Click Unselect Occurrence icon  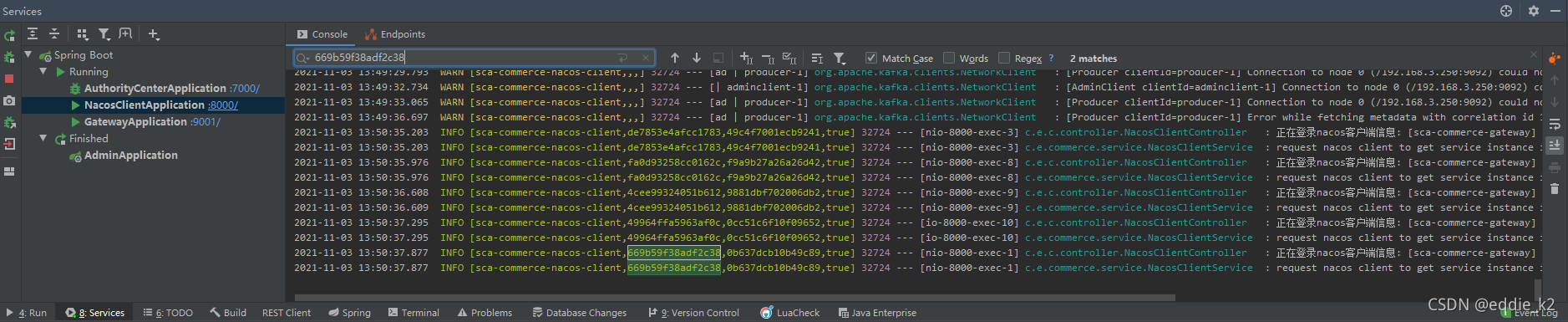[x=768, y=58]
